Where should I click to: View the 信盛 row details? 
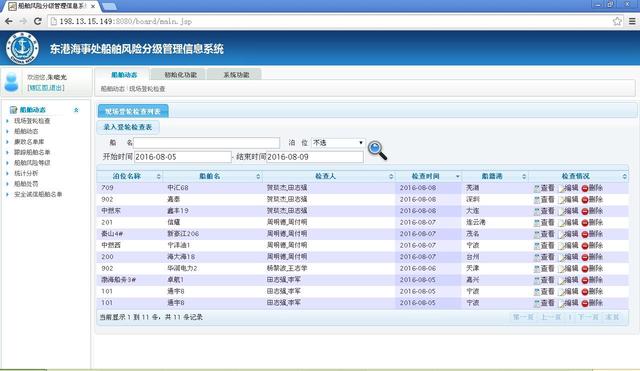[x=544, y=222]
